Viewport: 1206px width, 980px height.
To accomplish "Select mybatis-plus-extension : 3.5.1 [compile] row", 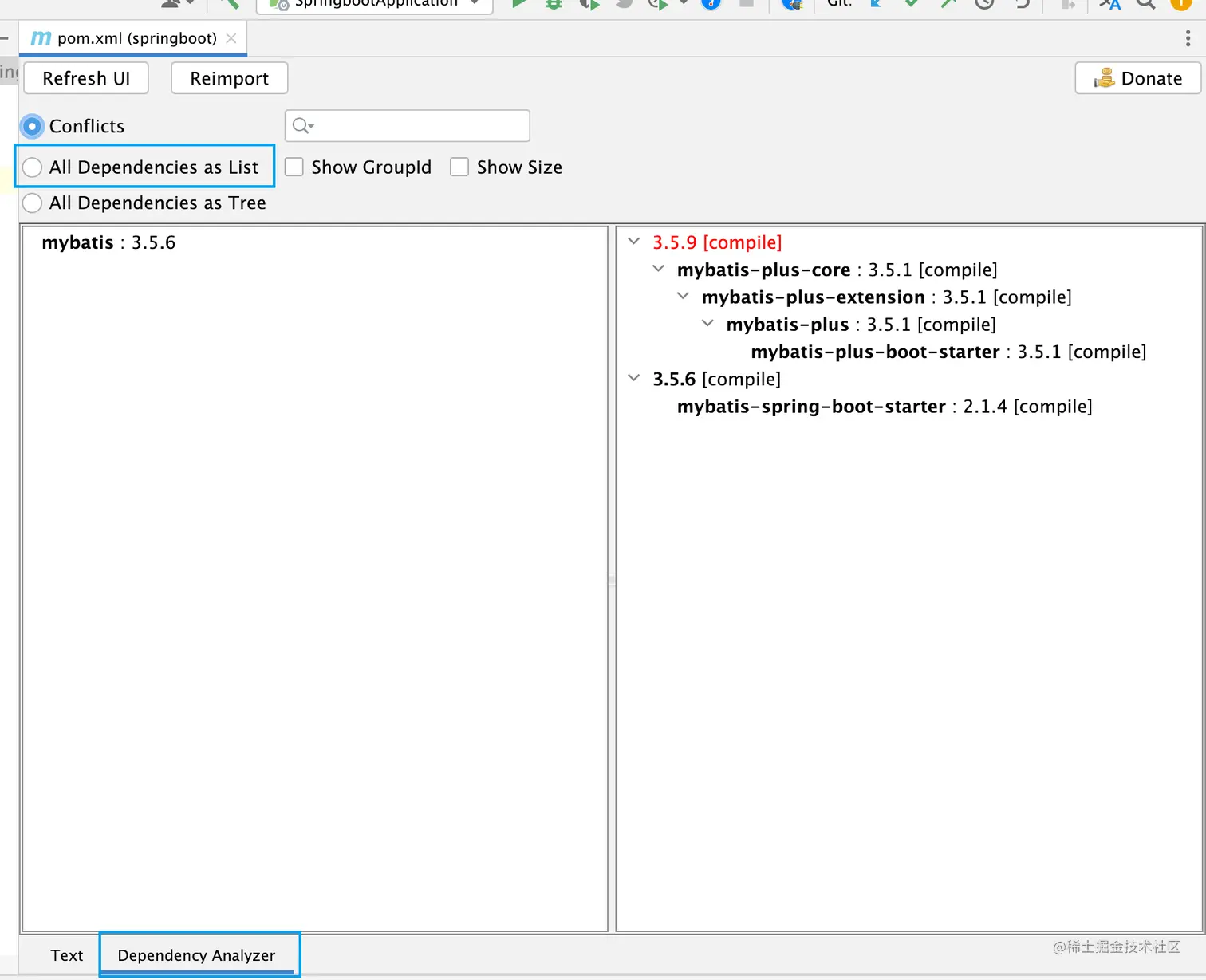I will 887,297.
